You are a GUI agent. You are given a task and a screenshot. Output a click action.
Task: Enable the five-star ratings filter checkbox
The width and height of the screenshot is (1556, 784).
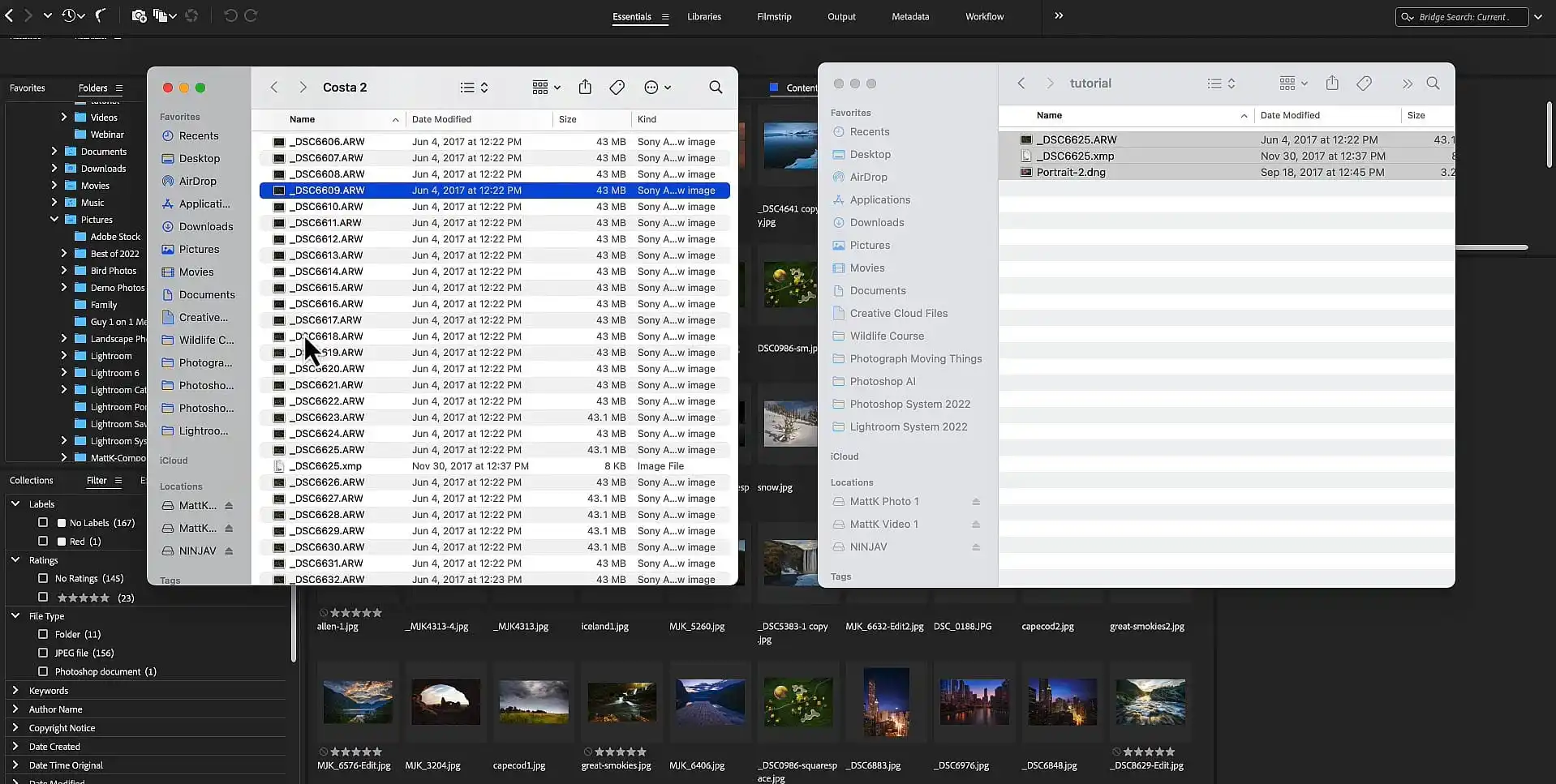[x=43, y=598]
